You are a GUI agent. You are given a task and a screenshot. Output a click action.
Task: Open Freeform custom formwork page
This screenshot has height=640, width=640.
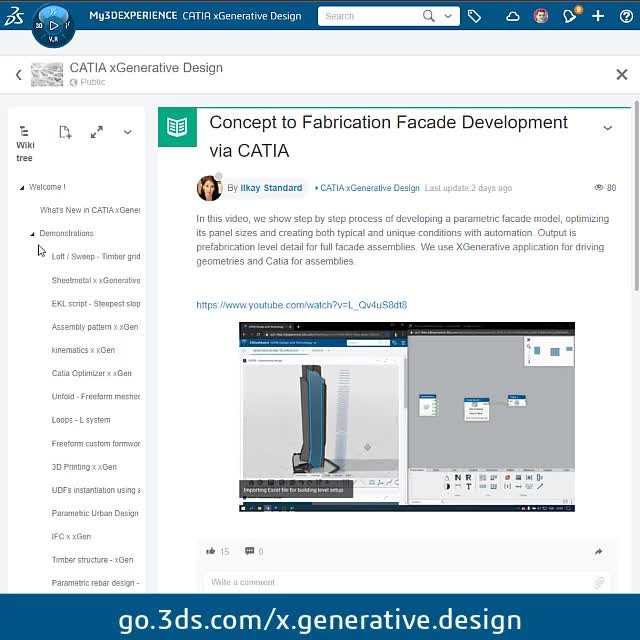[x=96, y=444]
